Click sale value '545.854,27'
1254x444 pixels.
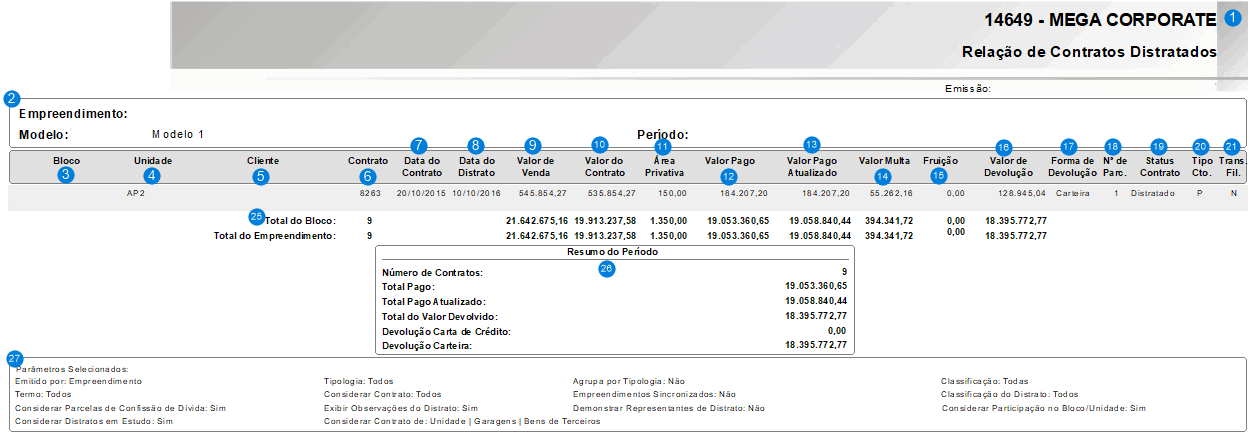(543, 194)
